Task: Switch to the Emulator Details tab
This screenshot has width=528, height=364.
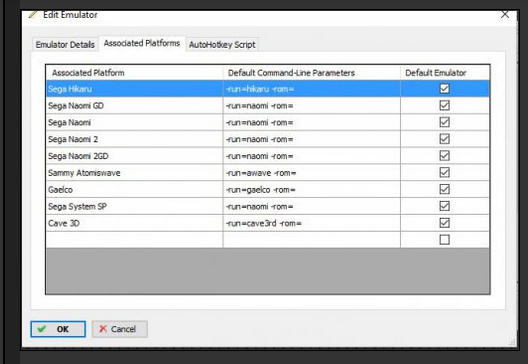Action: pos(65,44)
